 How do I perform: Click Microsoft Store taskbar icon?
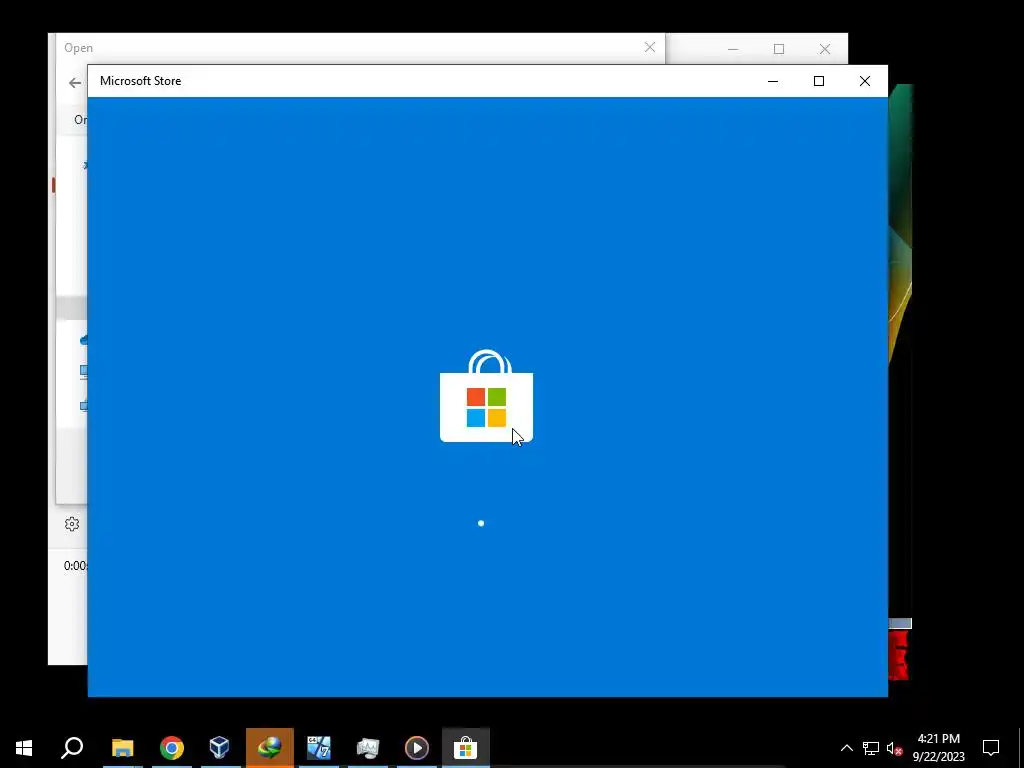click(466, 748)
